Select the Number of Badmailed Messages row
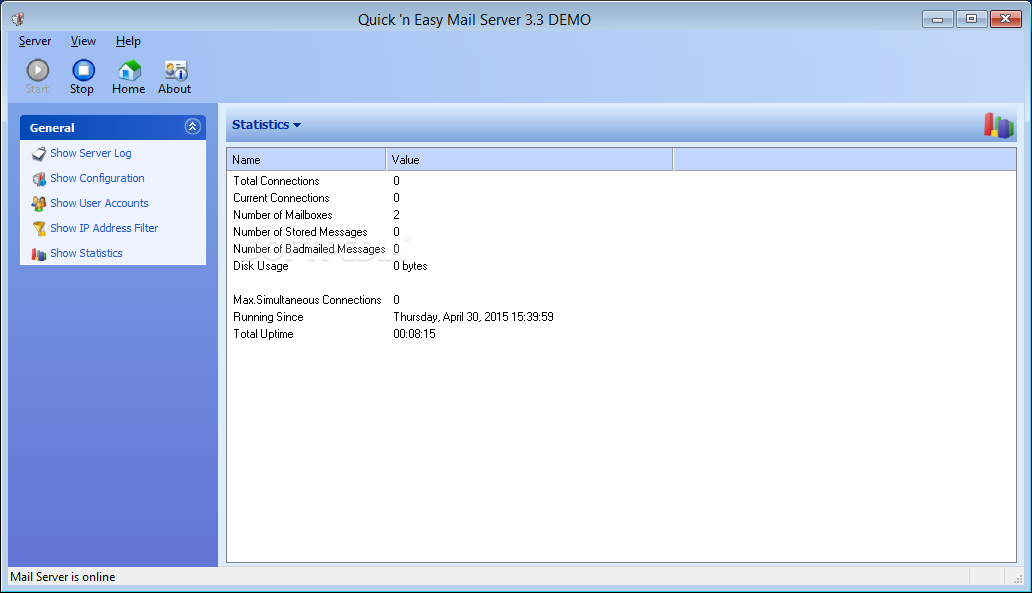 (x=621, y=249)
